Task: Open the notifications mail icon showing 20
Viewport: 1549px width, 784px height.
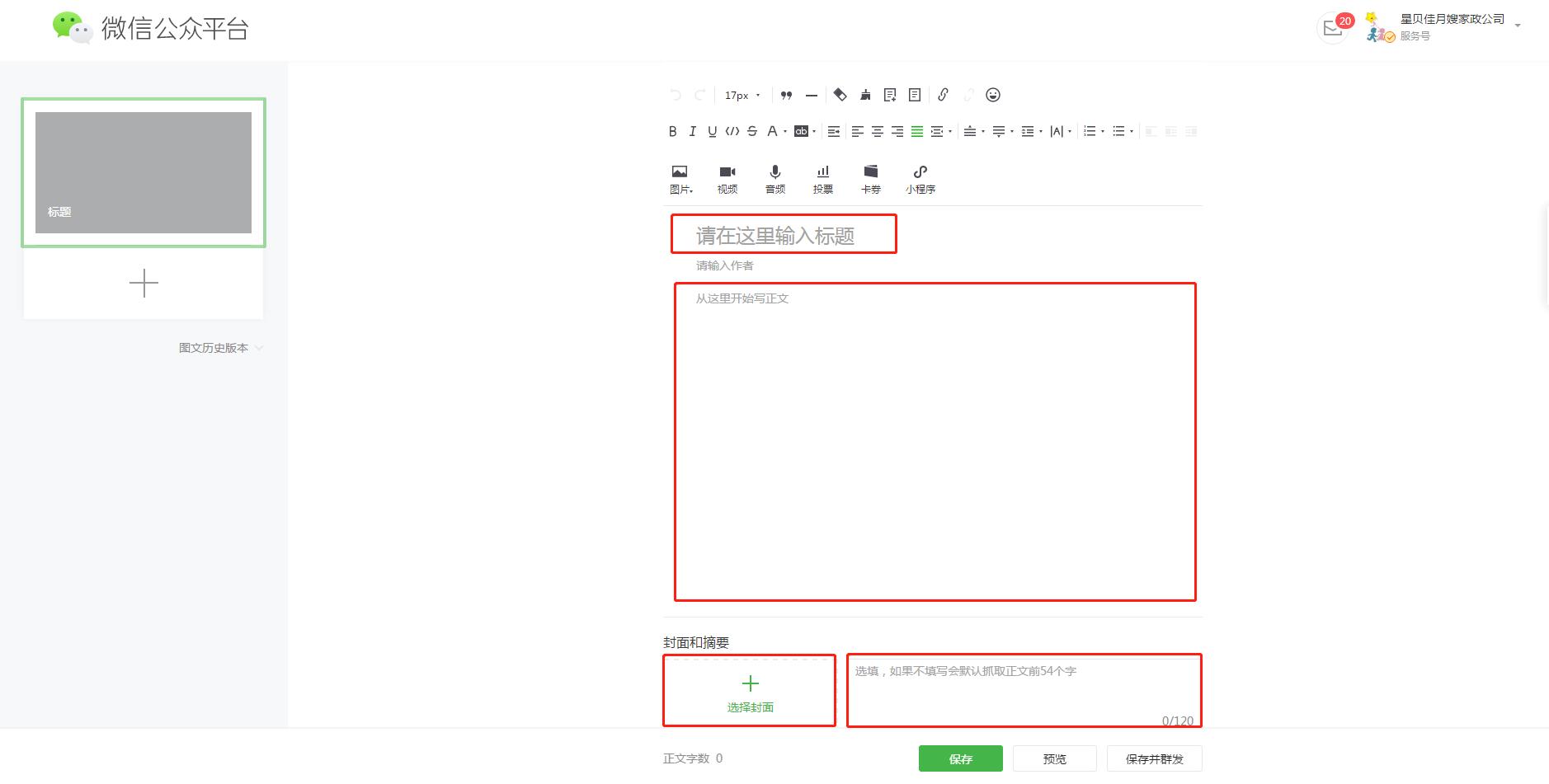Action: [1334, 28]
